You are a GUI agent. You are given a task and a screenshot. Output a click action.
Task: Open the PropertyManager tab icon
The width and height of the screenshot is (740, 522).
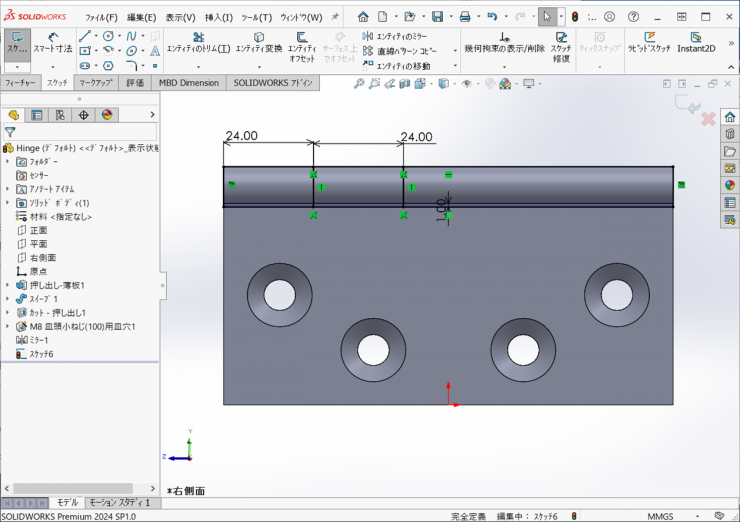click(37, 115)
